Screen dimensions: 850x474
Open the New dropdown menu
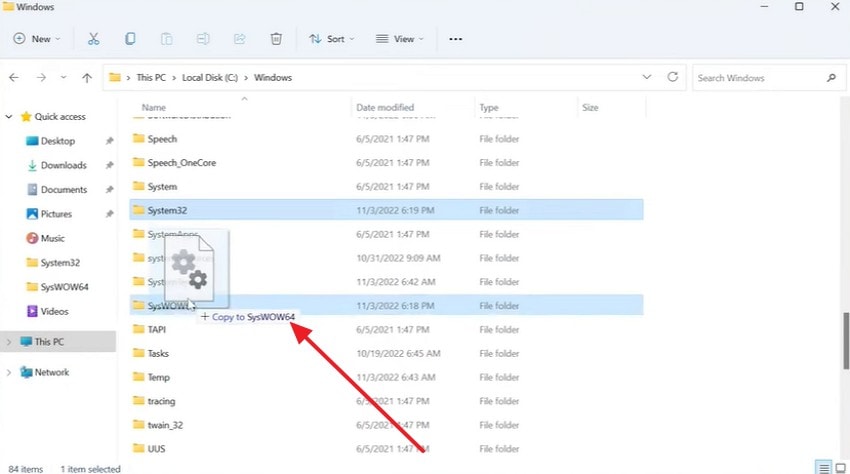[x=37, y=39]
